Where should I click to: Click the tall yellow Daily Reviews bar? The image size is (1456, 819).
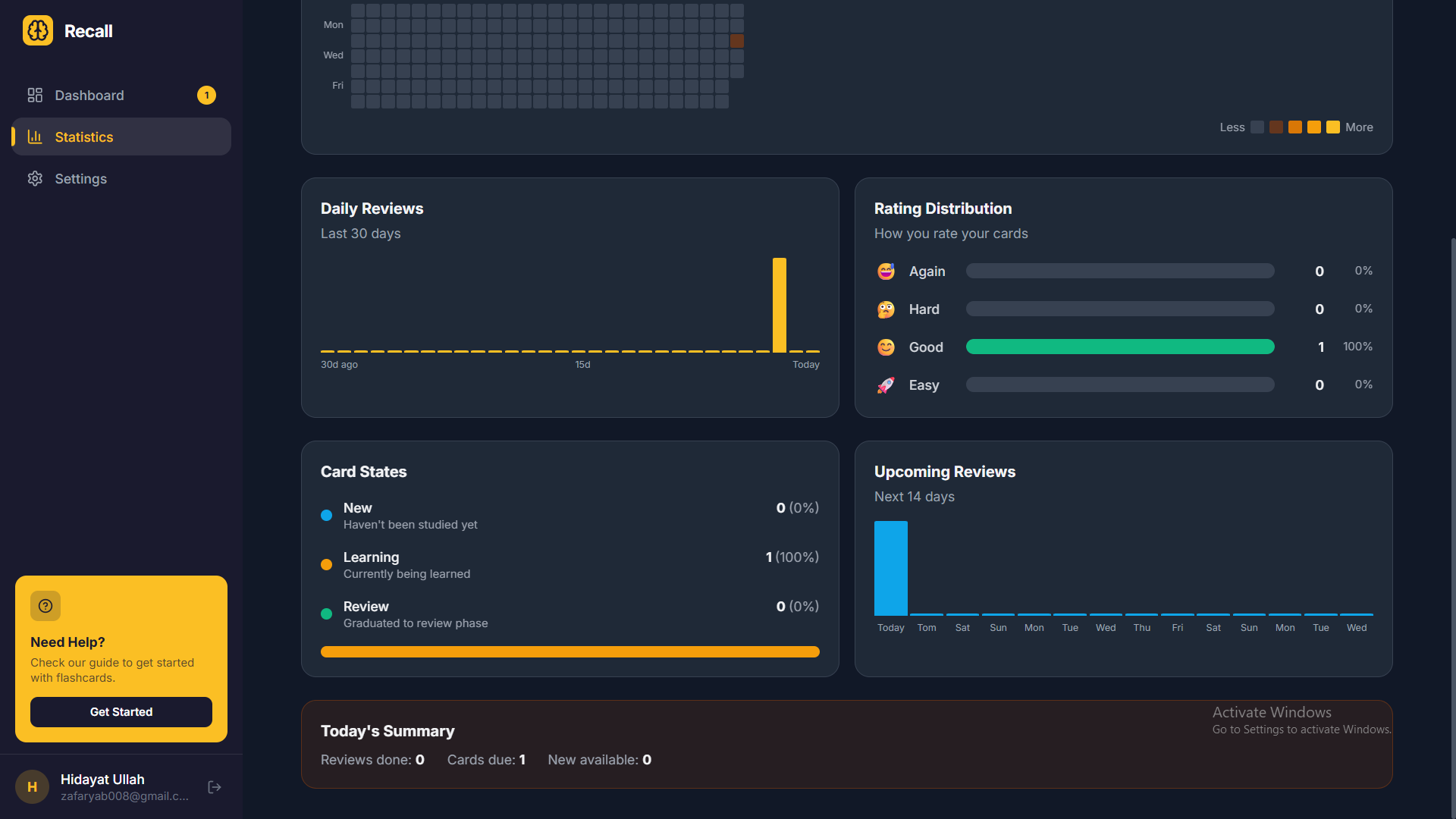[x=779, y=305]
